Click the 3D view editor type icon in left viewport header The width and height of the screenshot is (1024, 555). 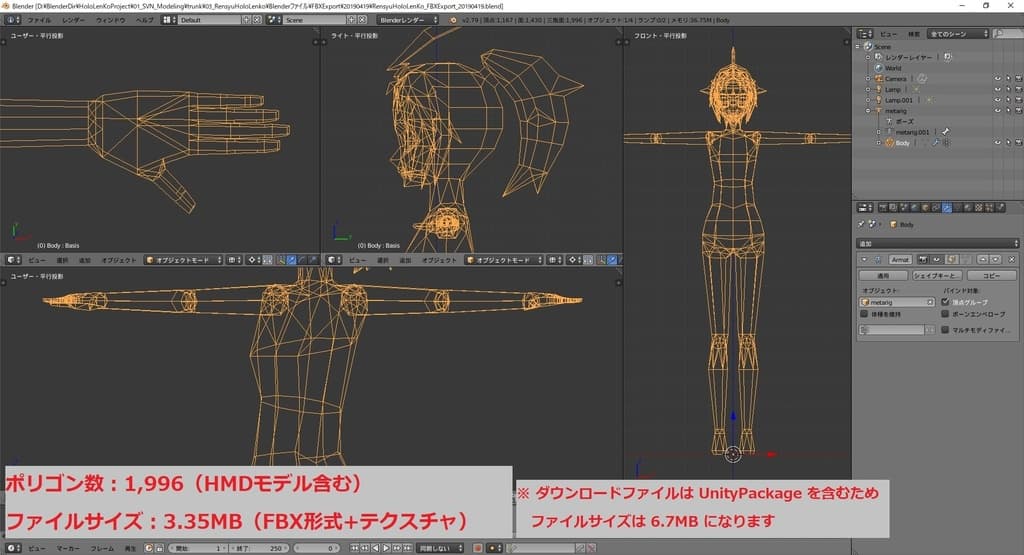(x=12, y=260)
